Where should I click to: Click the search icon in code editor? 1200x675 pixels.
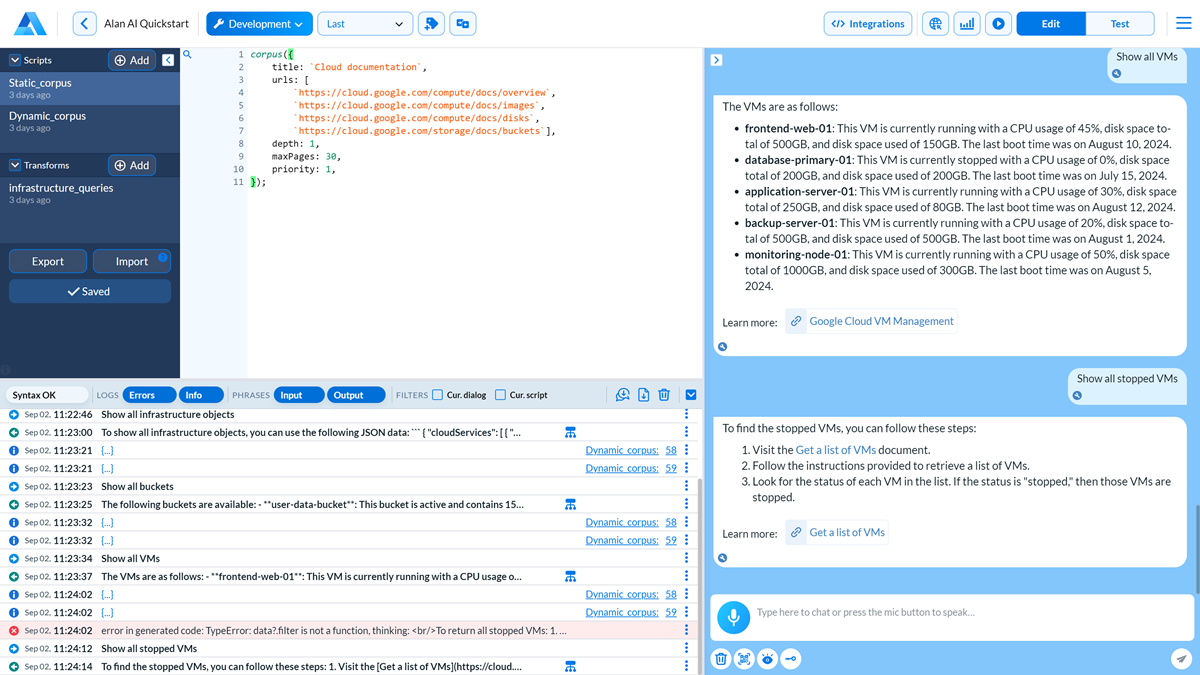(x=187, y=55)
